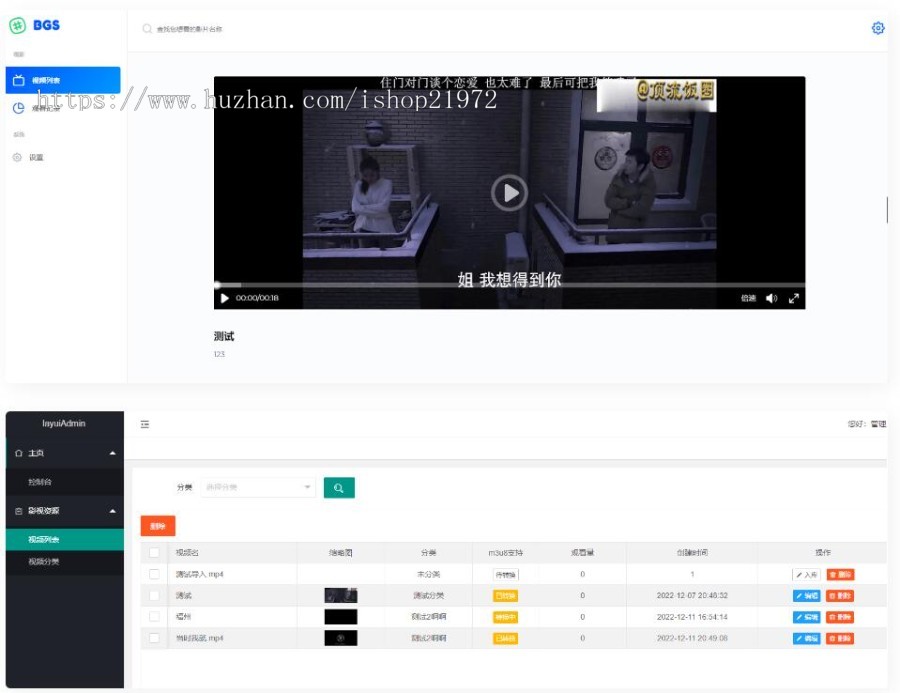The width and height of the screenshot is (900, 693).
Task: Click the layuiAdmin logo text
Action: coord(64,423)
